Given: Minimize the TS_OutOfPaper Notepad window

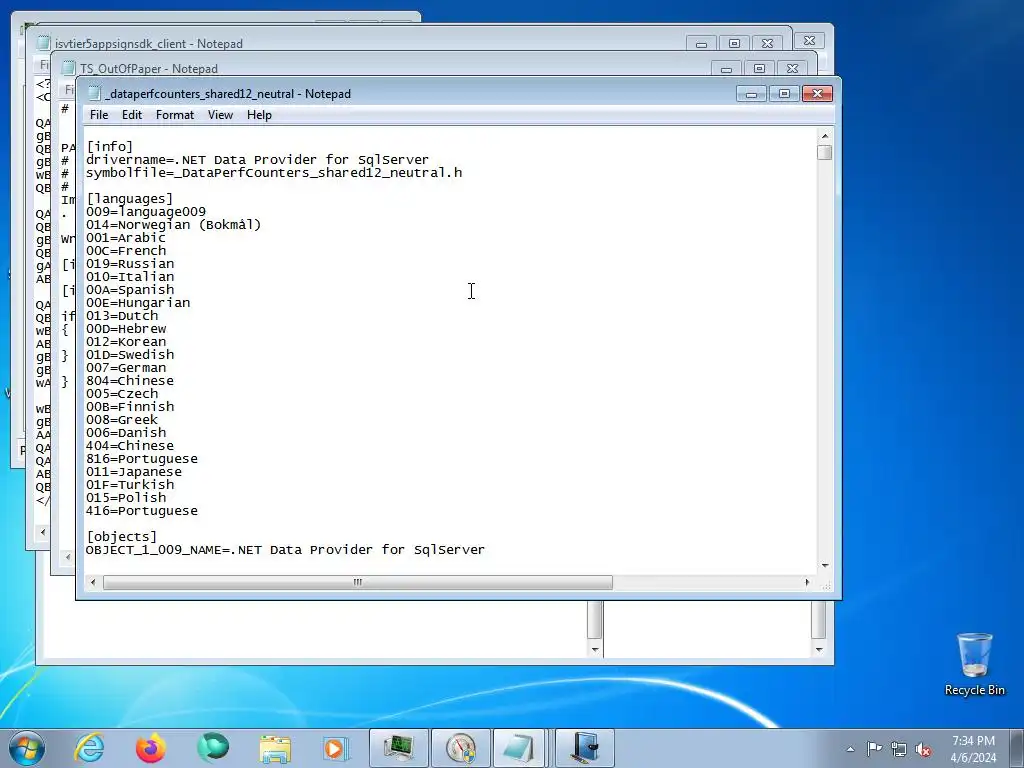Looking at the screenshot, I should click(726, 69).
